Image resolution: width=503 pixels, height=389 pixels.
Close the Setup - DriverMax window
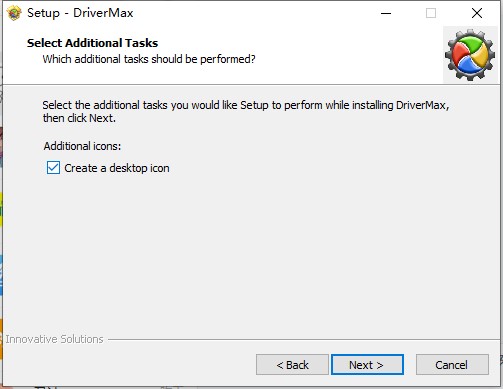[x=477, y=13]
